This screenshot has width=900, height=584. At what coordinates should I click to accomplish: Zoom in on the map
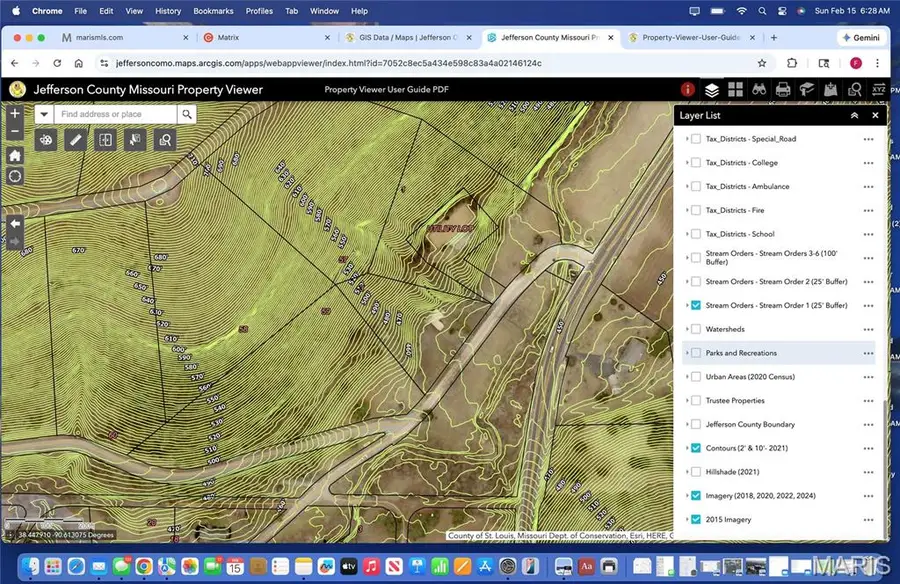[15, 113]
